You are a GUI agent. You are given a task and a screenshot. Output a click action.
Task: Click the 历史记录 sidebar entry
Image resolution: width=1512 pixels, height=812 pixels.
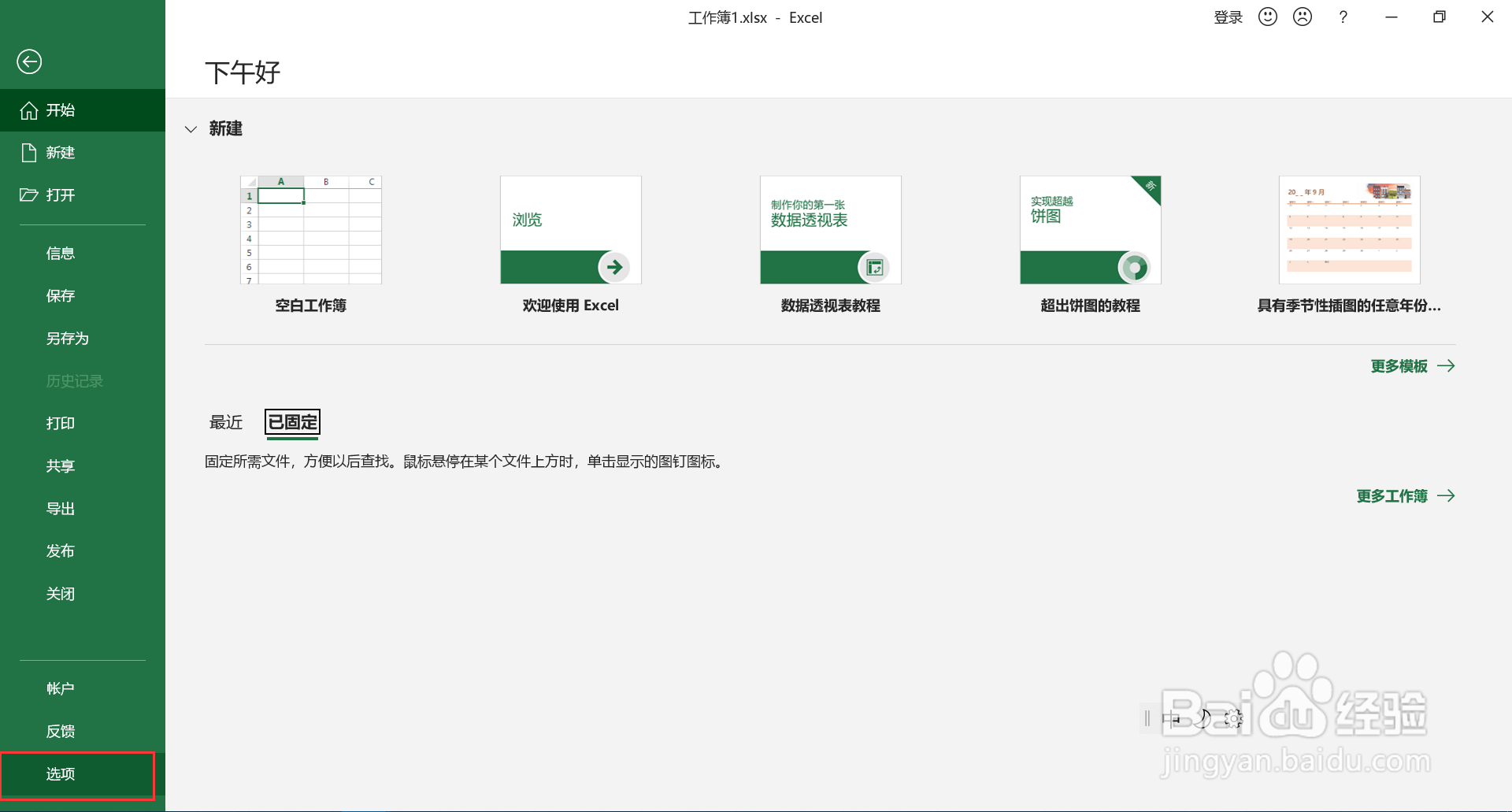75,381
